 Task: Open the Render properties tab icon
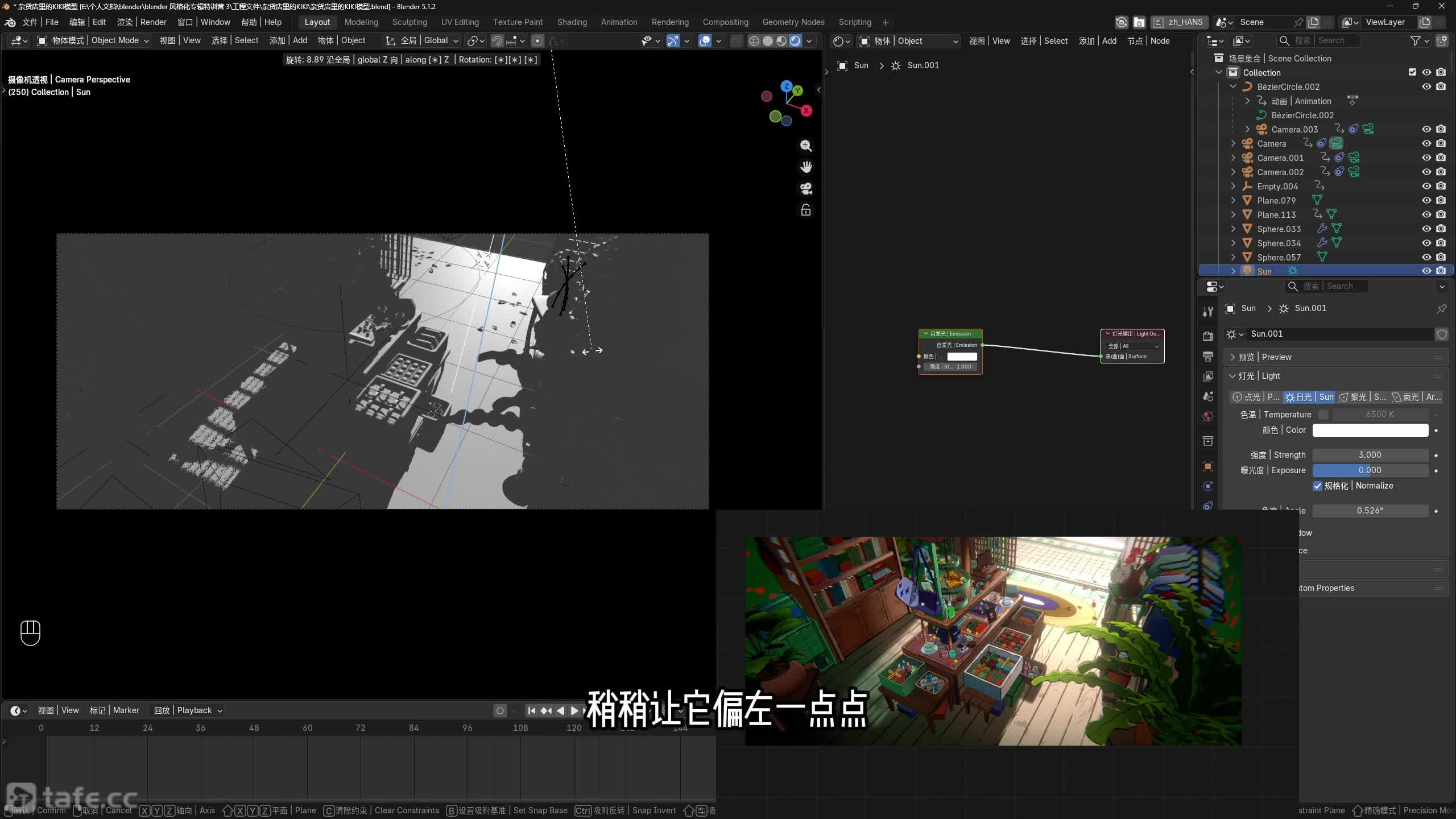click(x=1208, y=336)
